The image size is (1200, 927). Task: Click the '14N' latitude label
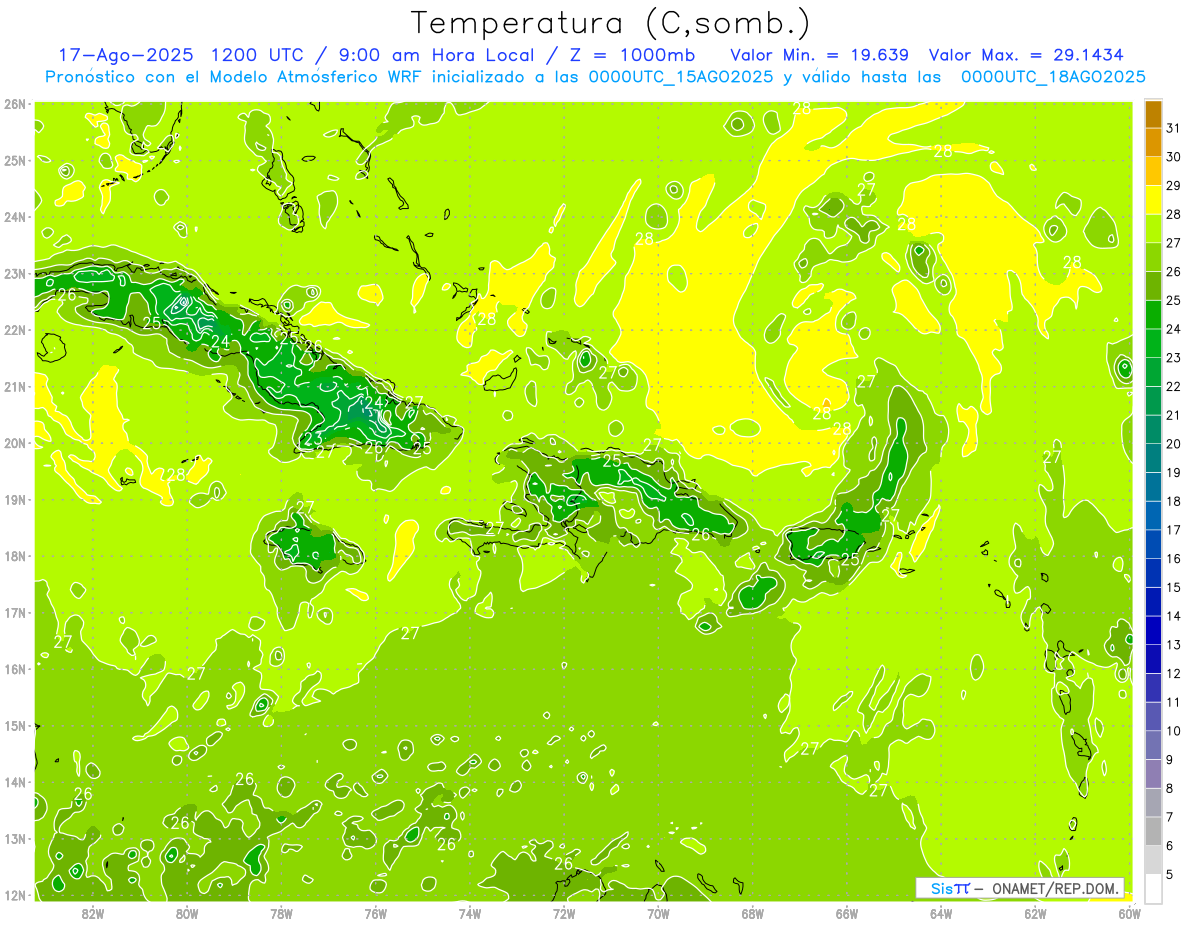tap(15, 782)
